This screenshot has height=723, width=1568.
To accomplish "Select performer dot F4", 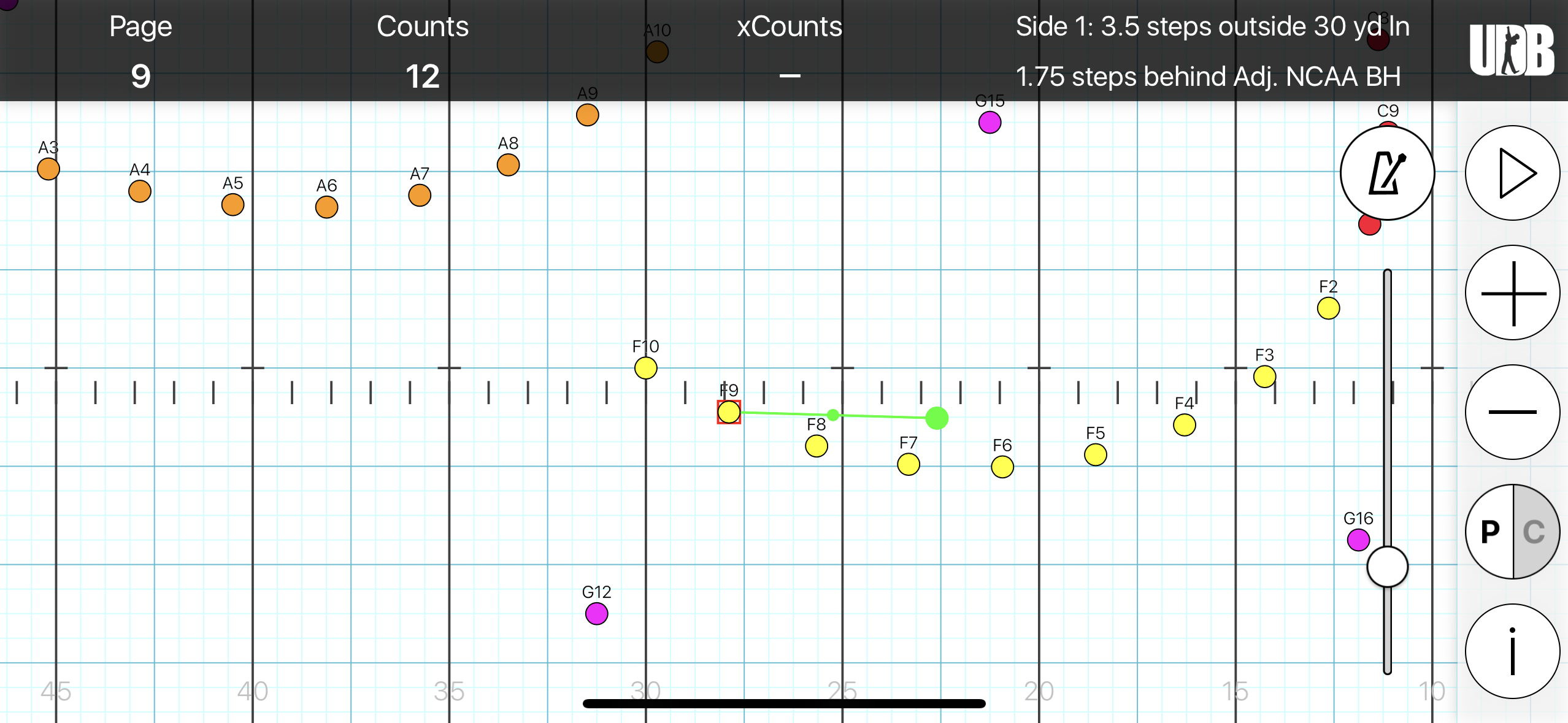I will (x=1185, y=425).
